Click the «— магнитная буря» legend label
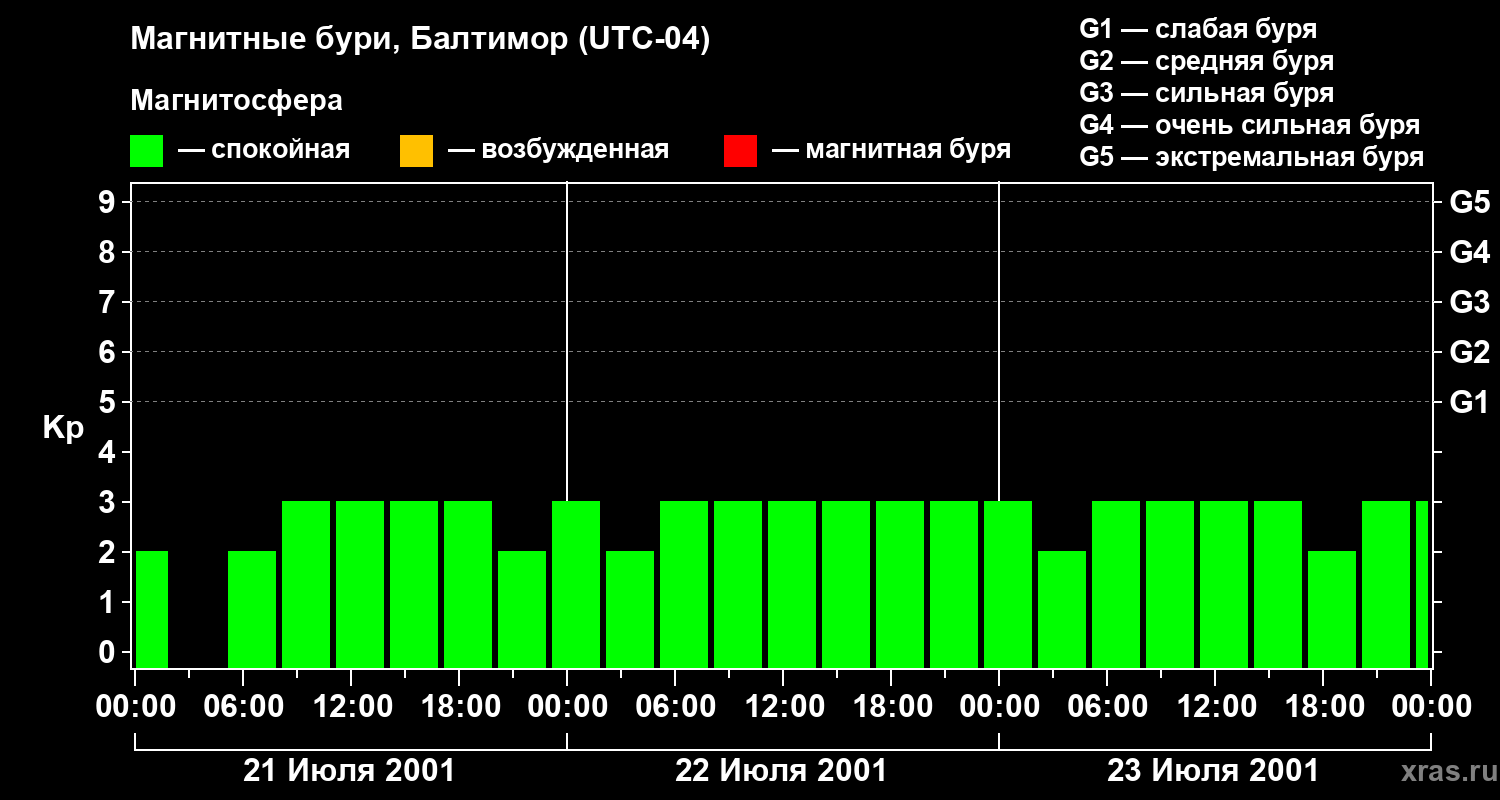Screen dimensions: 1500x800 (892, 150)
